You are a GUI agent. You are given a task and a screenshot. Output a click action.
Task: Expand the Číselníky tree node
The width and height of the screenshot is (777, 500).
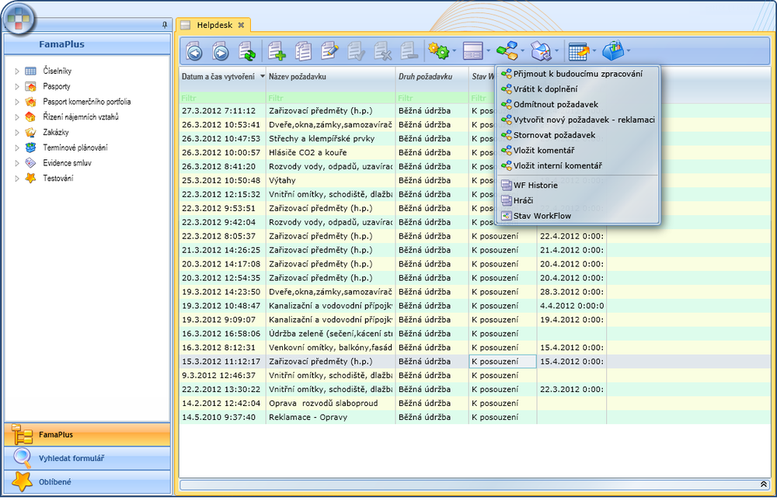tap(17, 71)
